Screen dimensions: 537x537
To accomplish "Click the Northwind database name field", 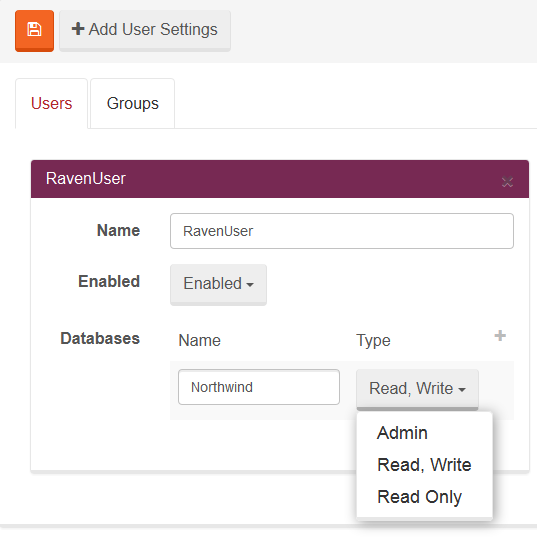I will pyautogui.click(x=259, y=387).
